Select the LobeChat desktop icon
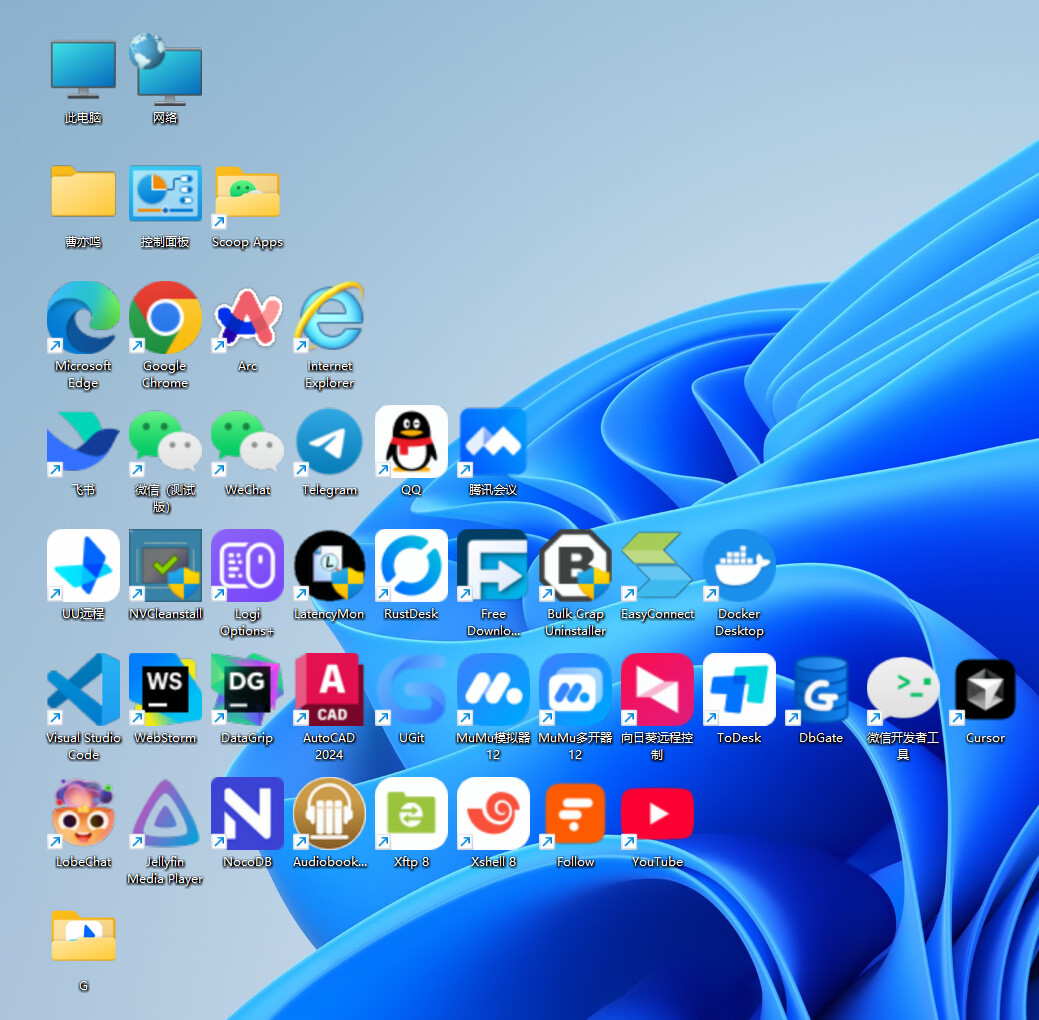This screenshot has height=1020, width=1039. (83, 814)
